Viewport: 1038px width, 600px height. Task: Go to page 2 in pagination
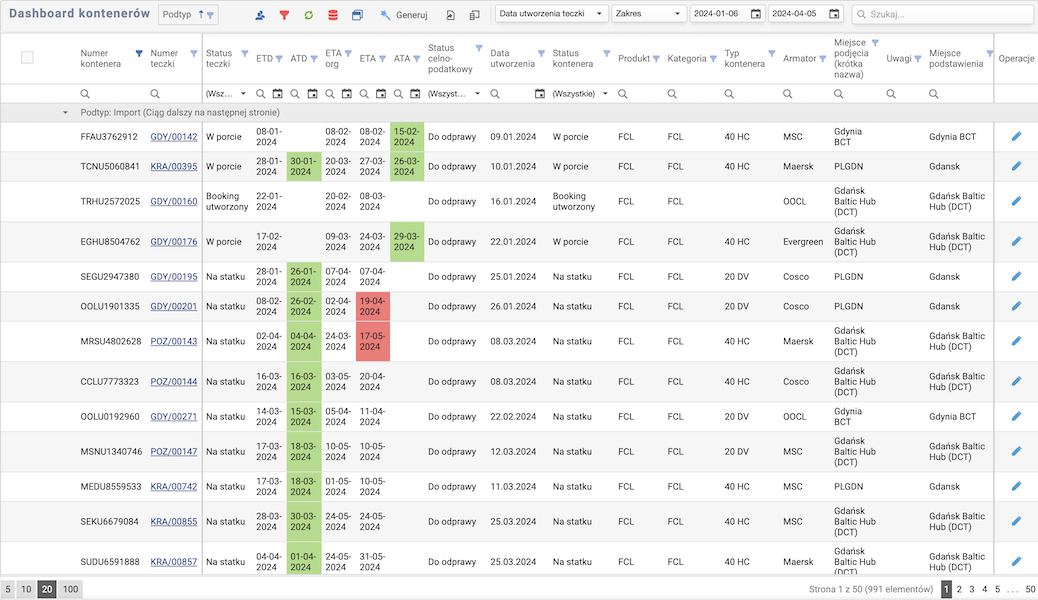tap(959, 589)
